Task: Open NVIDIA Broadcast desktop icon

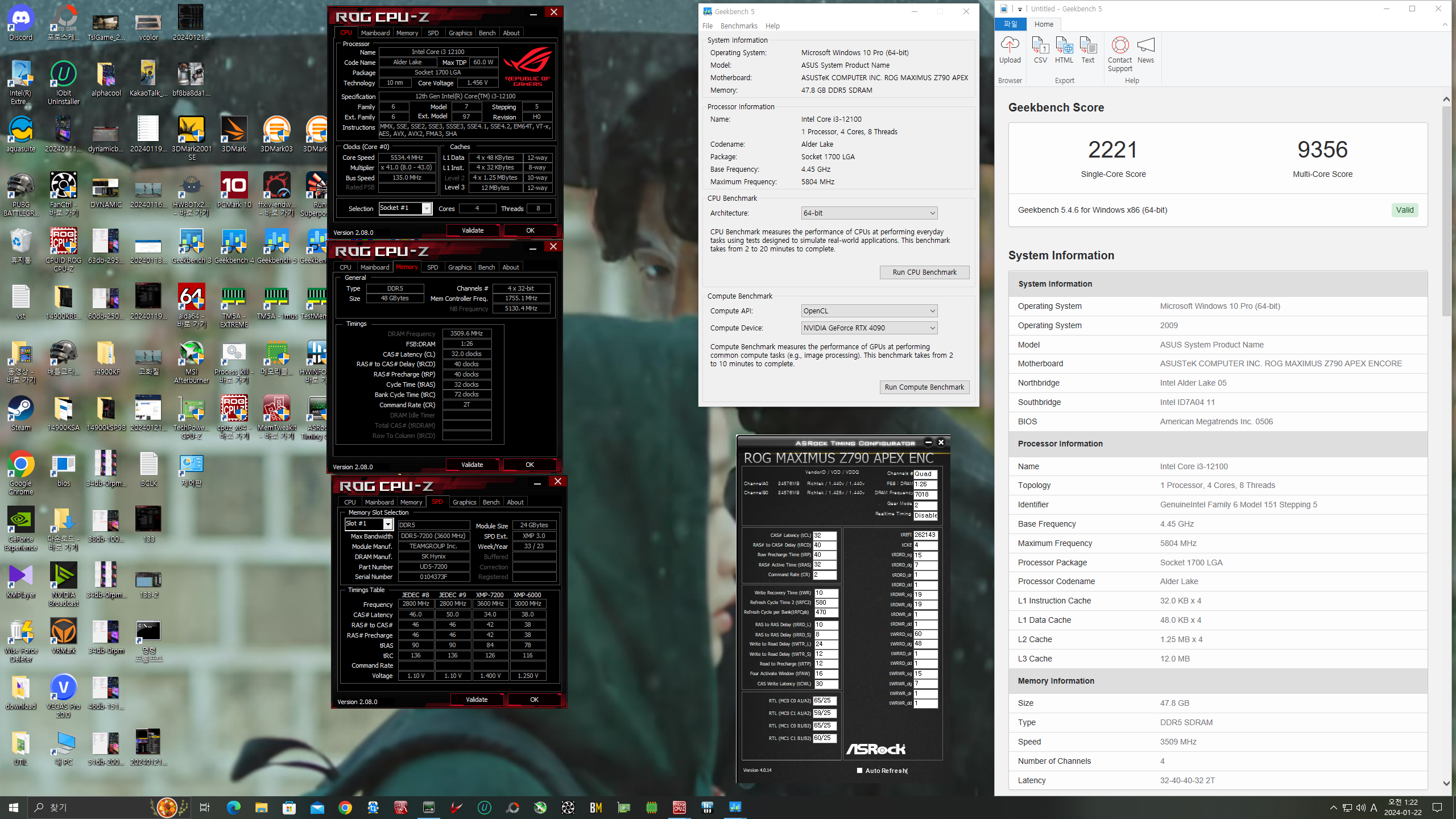Action: pos(64,585)
